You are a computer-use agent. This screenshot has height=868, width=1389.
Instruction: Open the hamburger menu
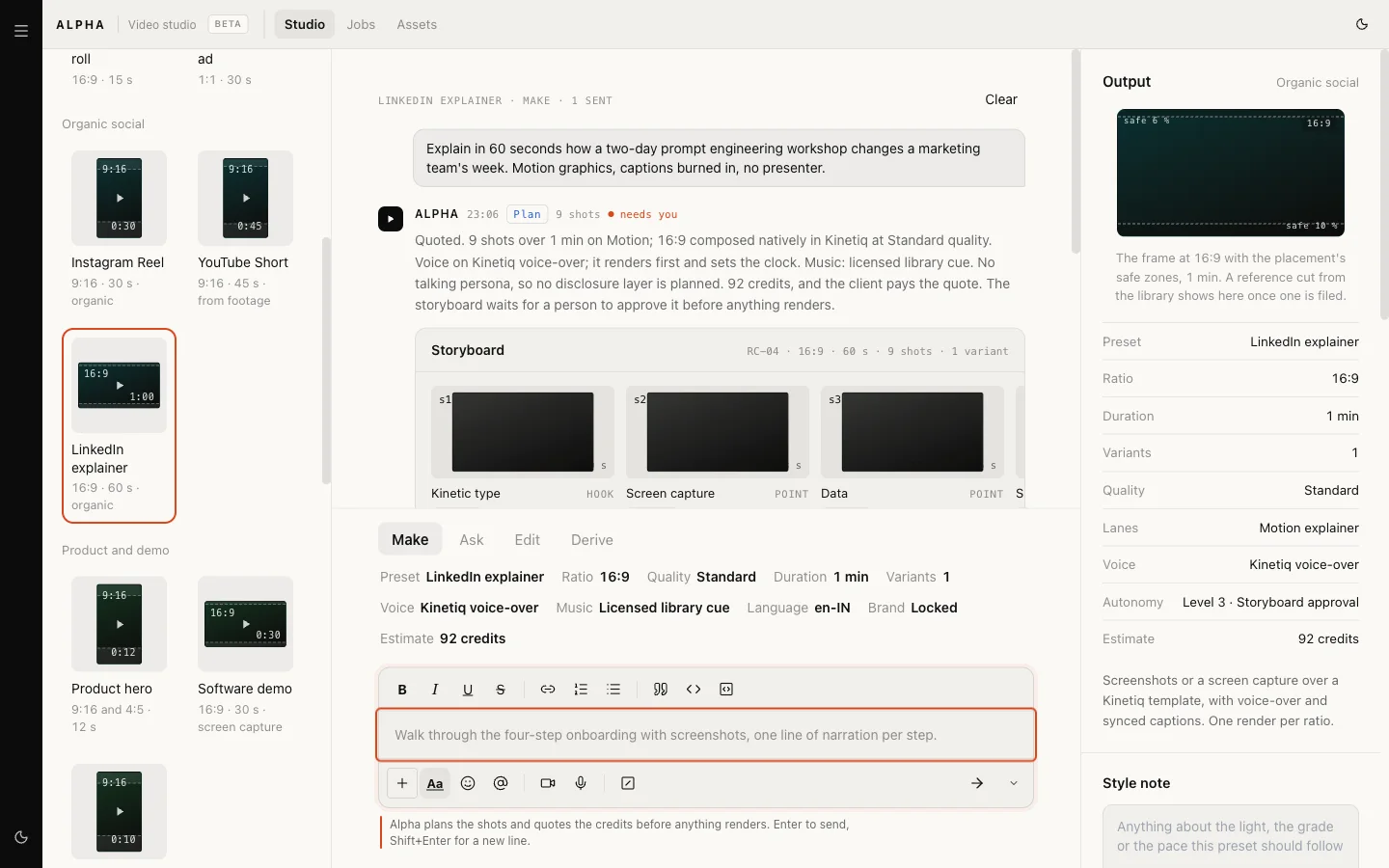point(21,31)
